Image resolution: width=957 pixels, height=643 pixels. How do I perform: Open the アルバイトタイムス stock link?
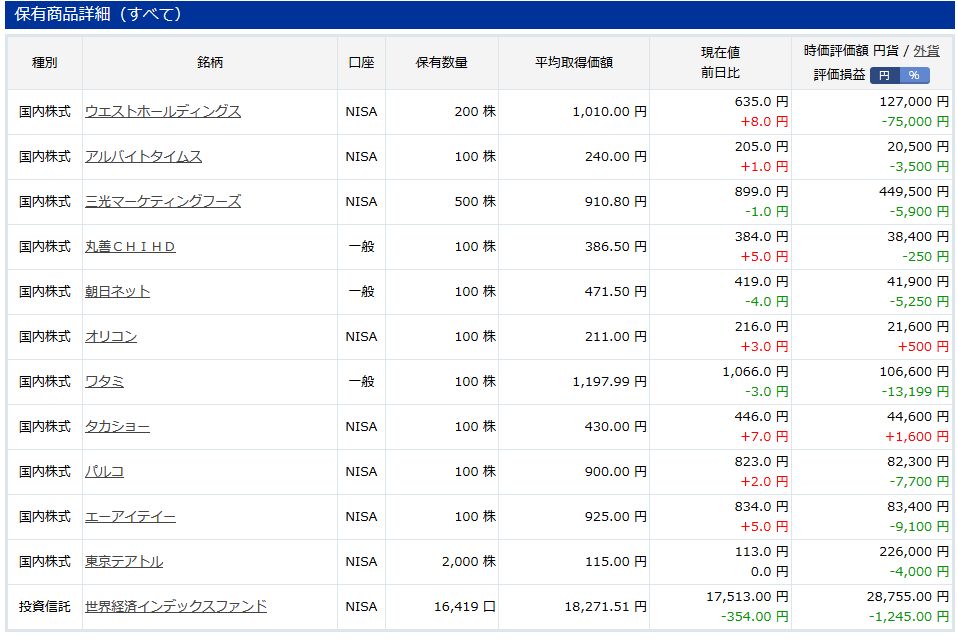click(143, 157)
